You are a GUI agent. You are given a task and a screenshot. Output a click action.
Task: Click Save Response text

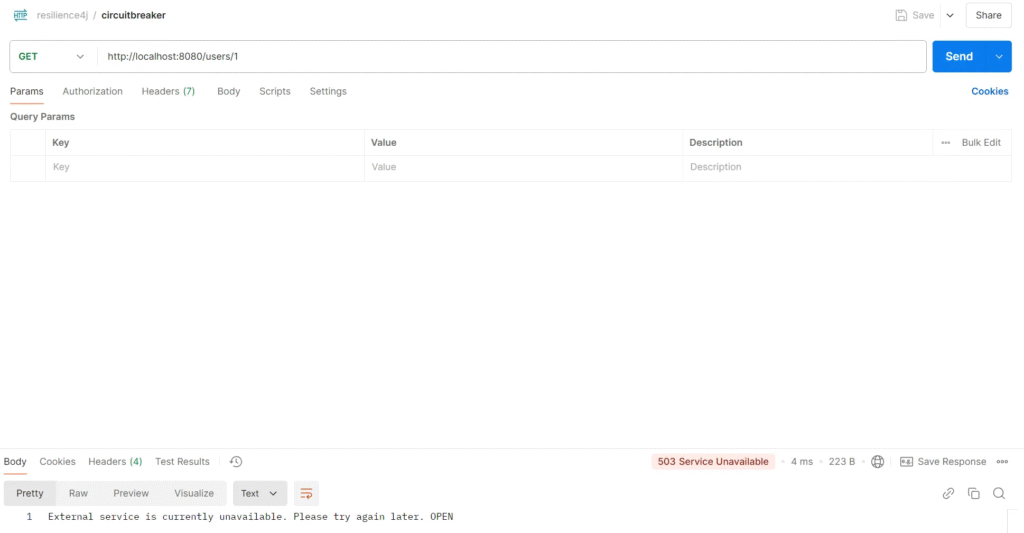pyautogui.click(x=952, y=462)
